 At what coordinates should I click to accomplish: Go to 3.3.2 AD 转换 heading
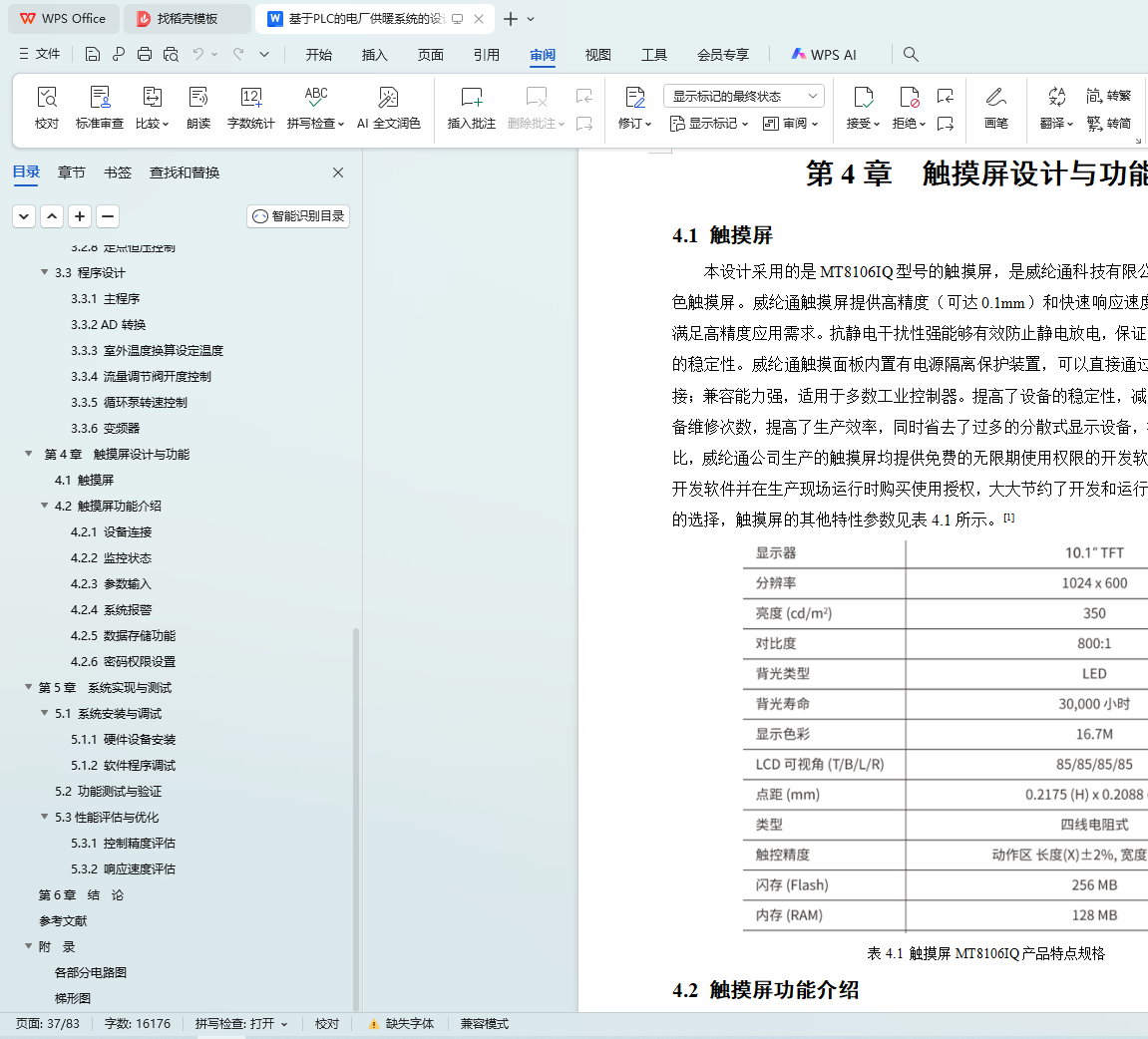pos(109,324)
